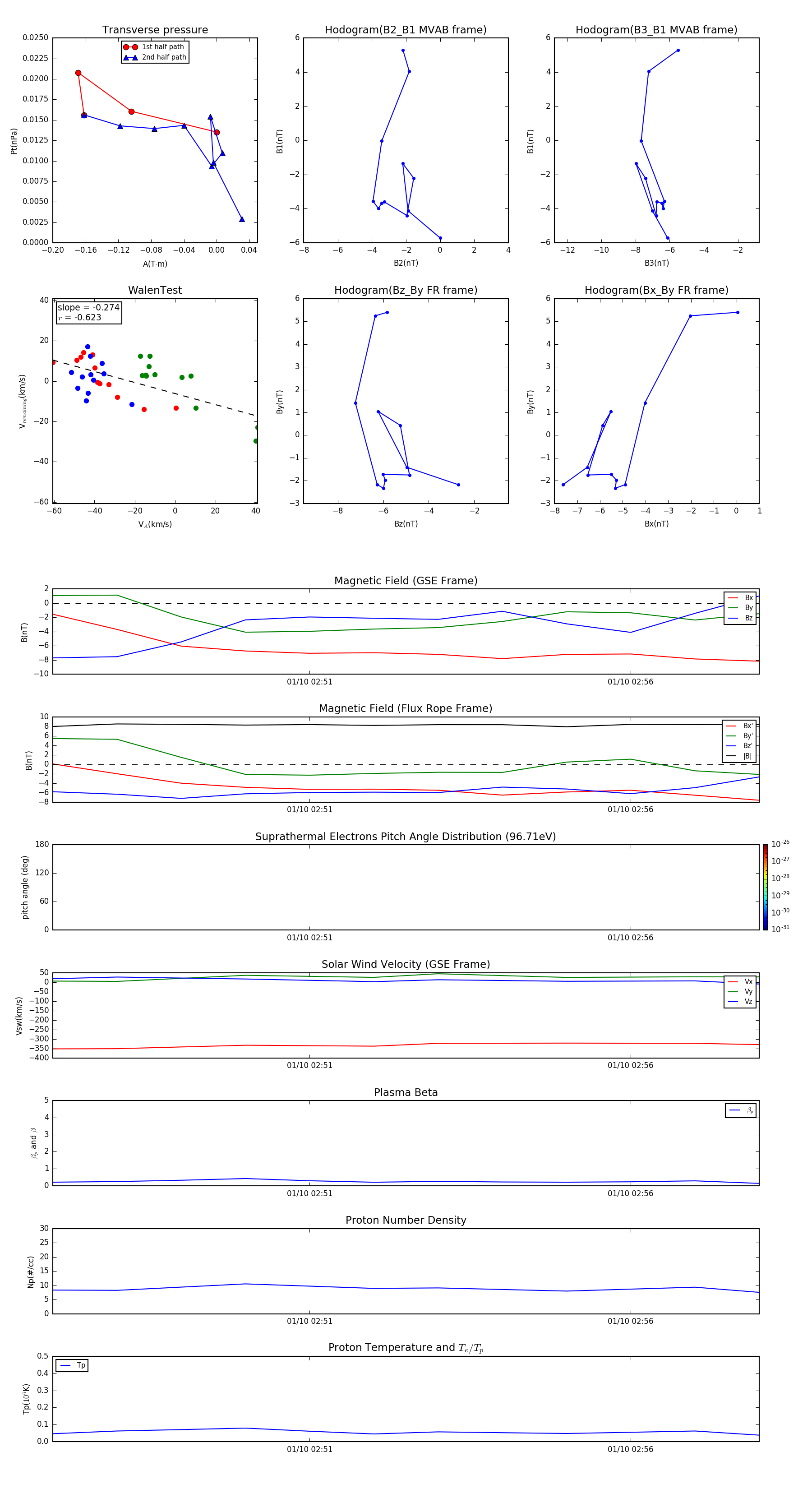Screen dimensions: 812x1489
Task: Select 'Bx' in the GSE magnetic field legend
Action: tap(740, 598)
